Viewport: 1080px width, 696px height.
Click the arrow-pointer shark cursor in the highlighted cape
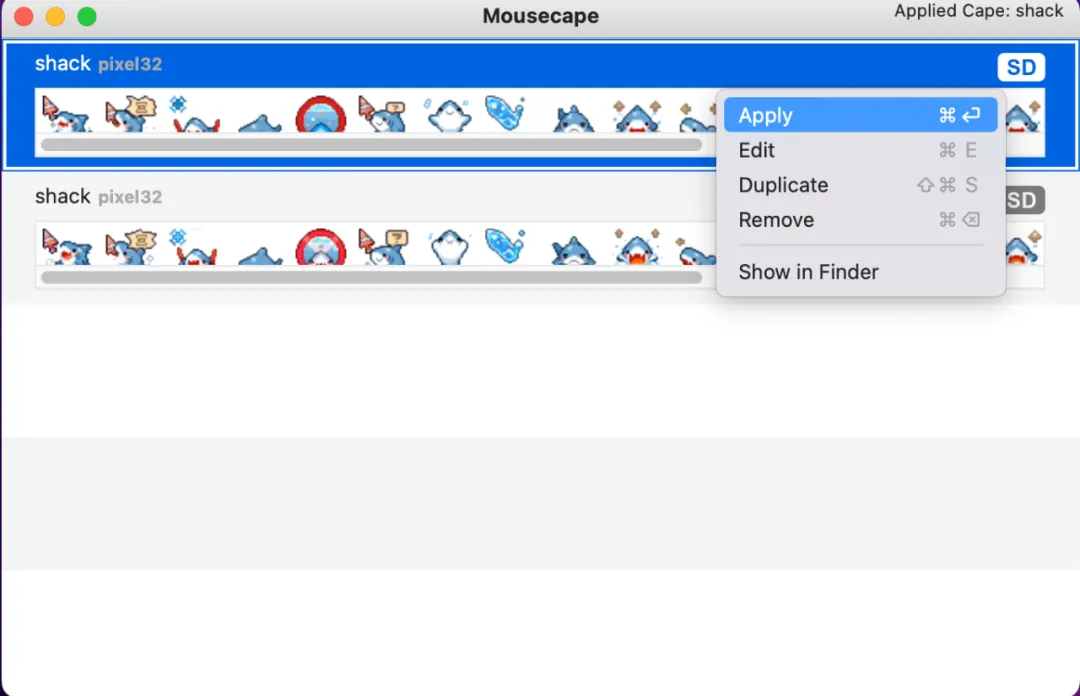pos(65,114)
